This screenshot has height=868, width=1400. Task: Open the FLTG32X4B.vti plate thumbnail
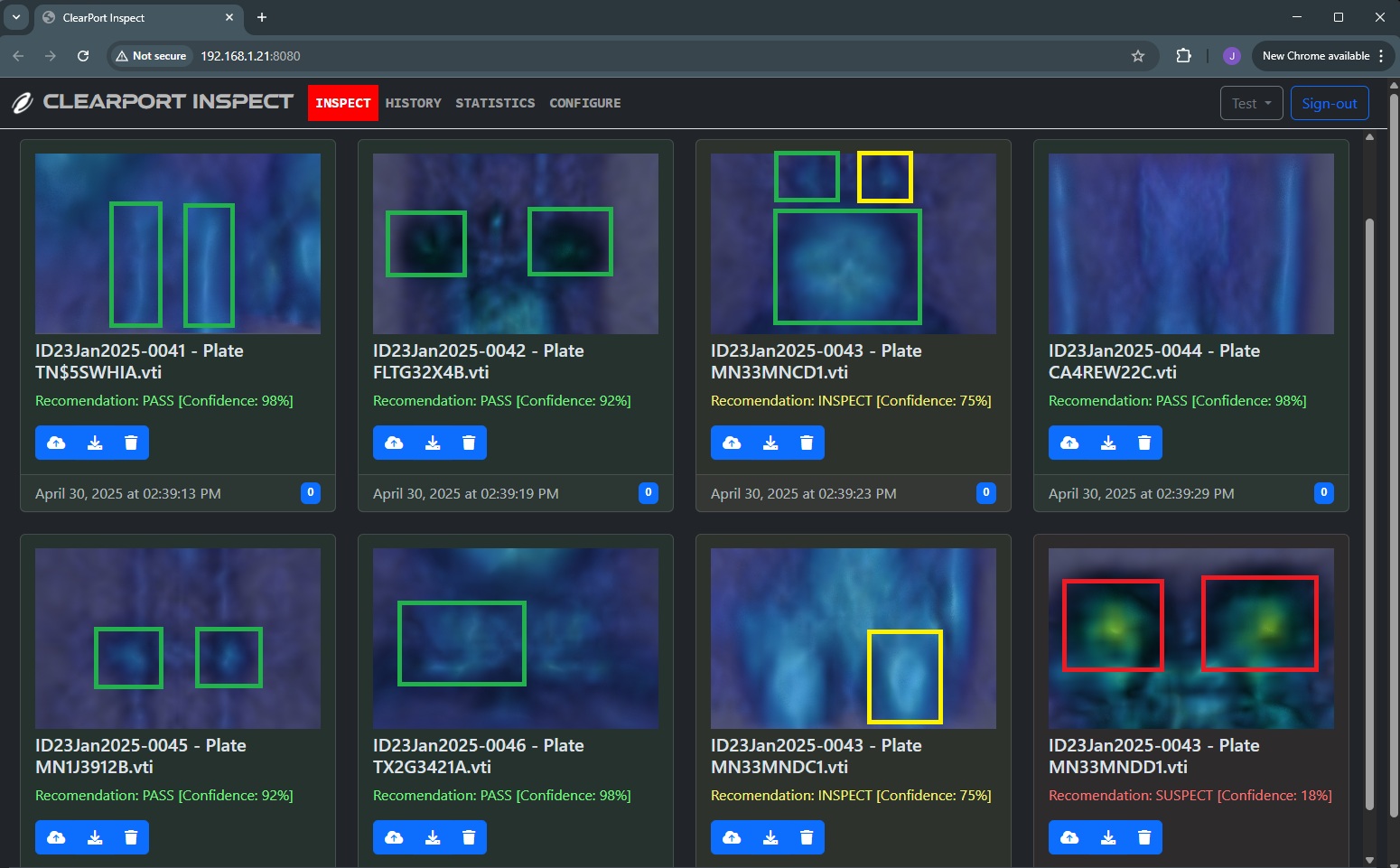click(x=516, y=244)
